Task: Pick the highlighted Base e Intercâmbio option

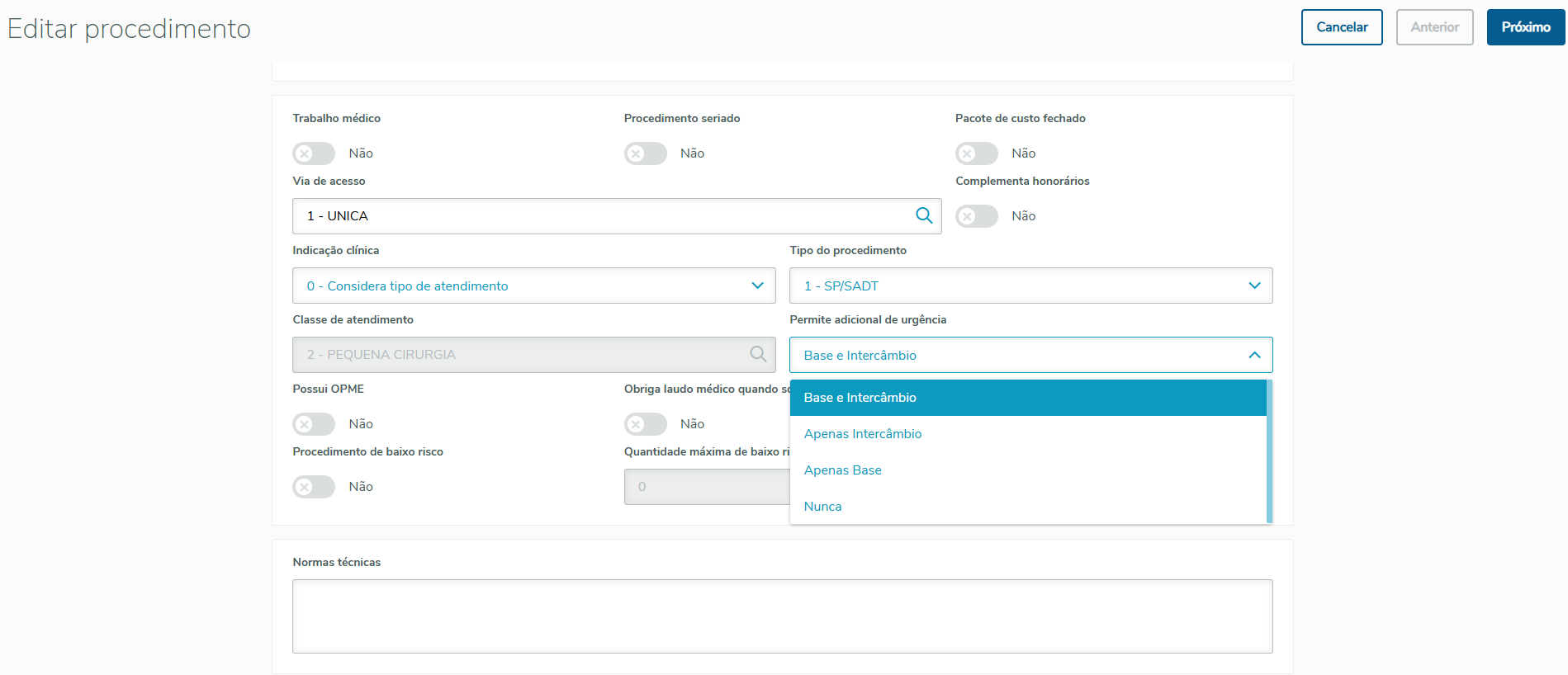Action: 860,398
